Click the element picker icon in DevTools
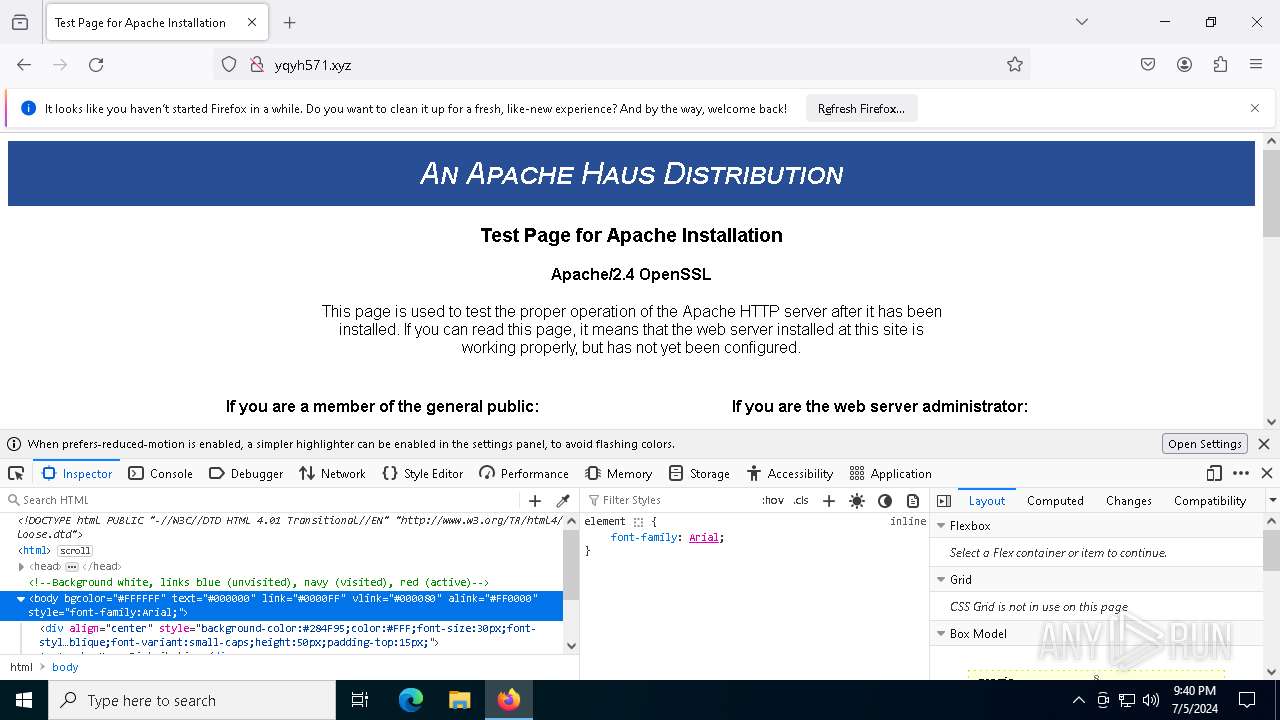 tap(16, 473)
